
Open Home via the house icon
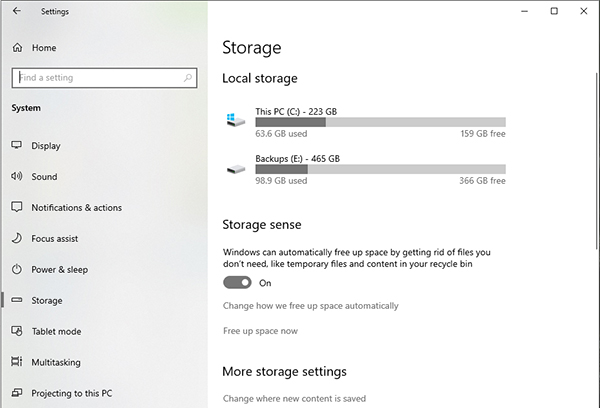point(17,47)
